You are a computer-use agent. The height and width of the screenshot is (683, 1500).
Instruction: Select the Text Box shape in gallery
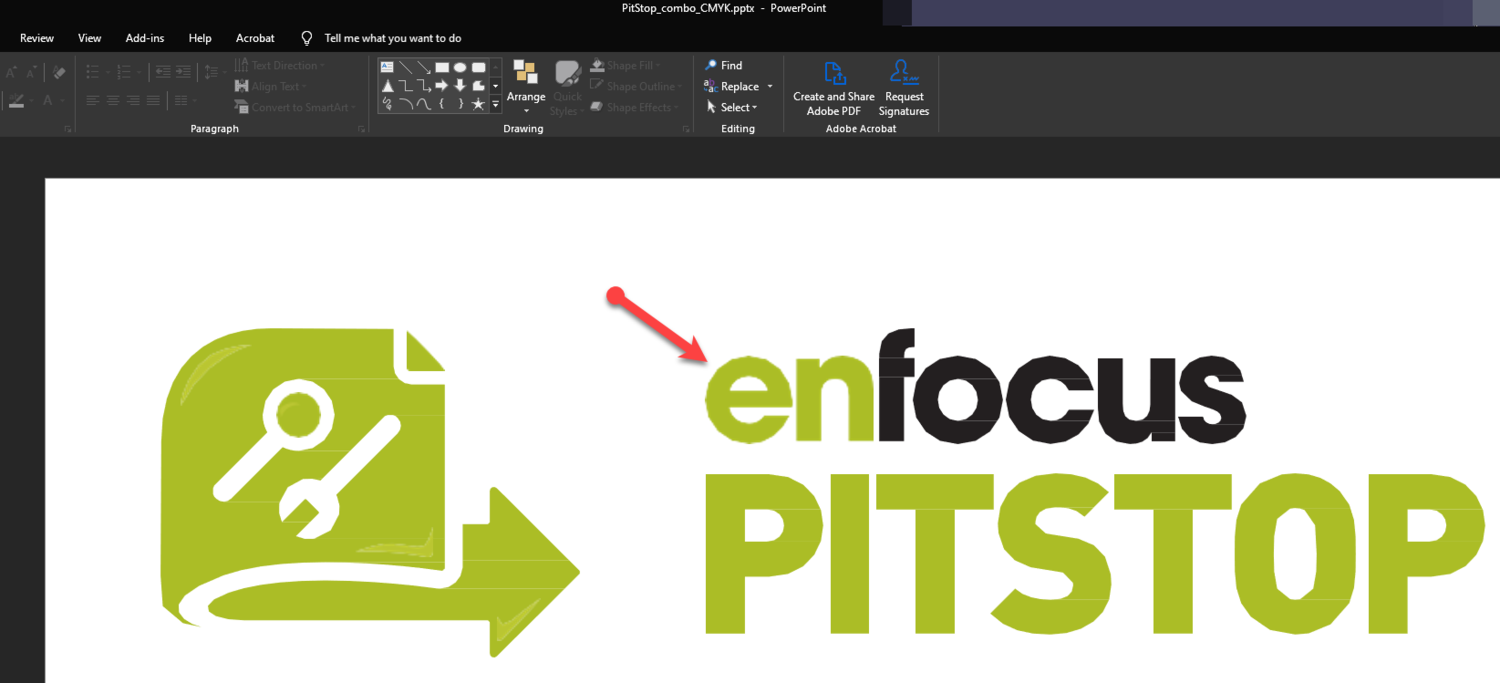click(387, 67)
